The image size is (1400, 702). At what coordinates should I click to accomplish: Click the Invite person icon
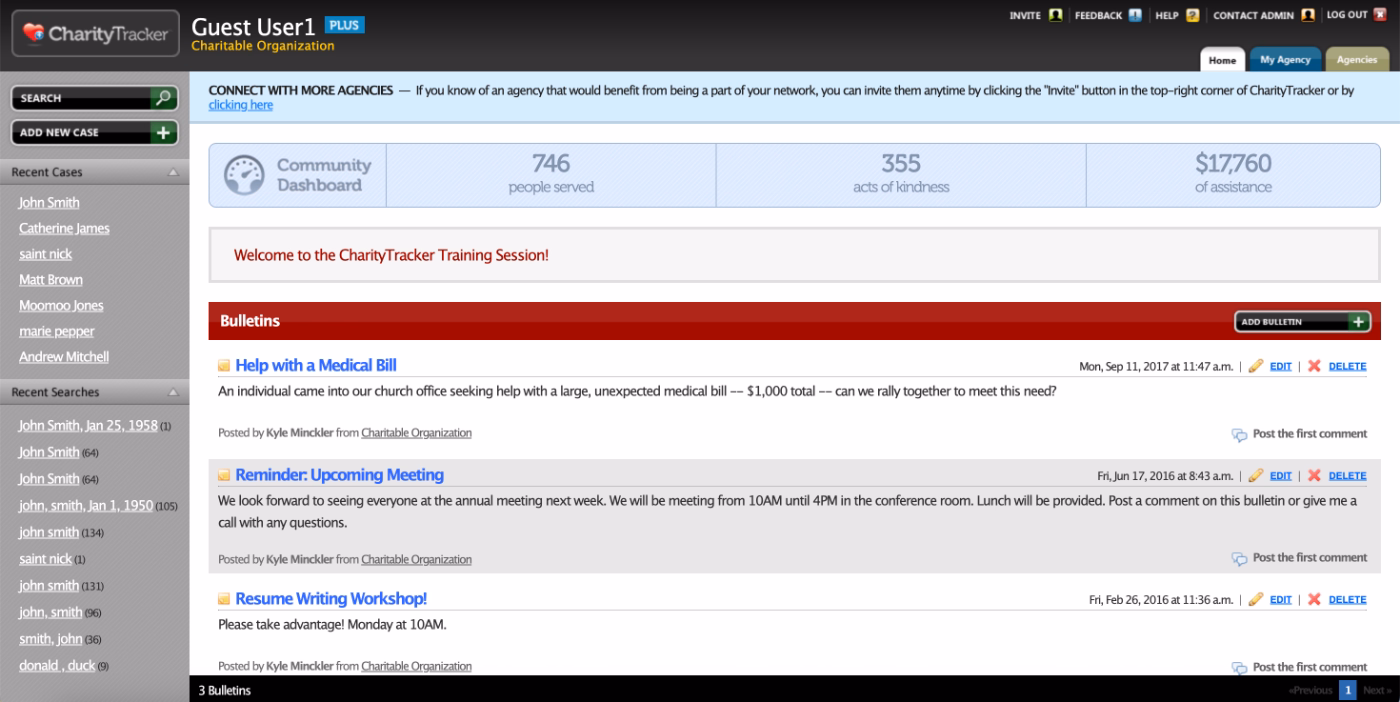tap(1055, 15)
